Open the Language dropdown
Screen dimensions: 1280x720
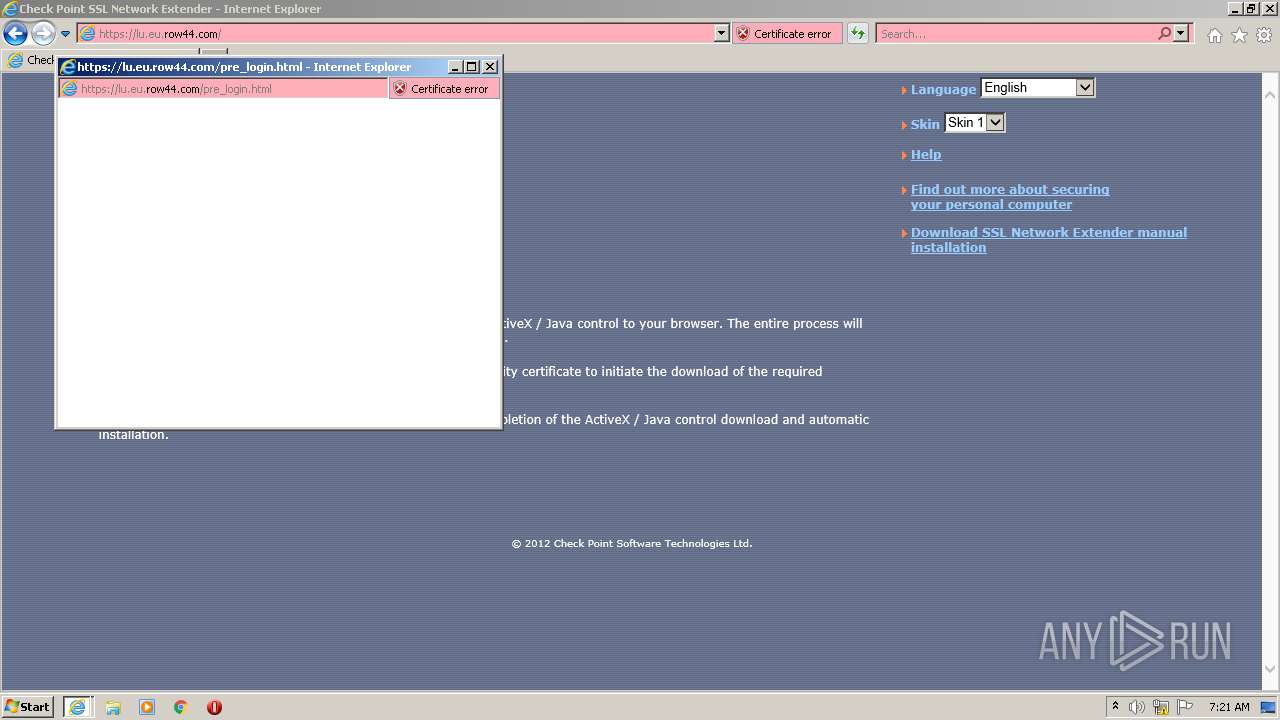[1038, 88]
